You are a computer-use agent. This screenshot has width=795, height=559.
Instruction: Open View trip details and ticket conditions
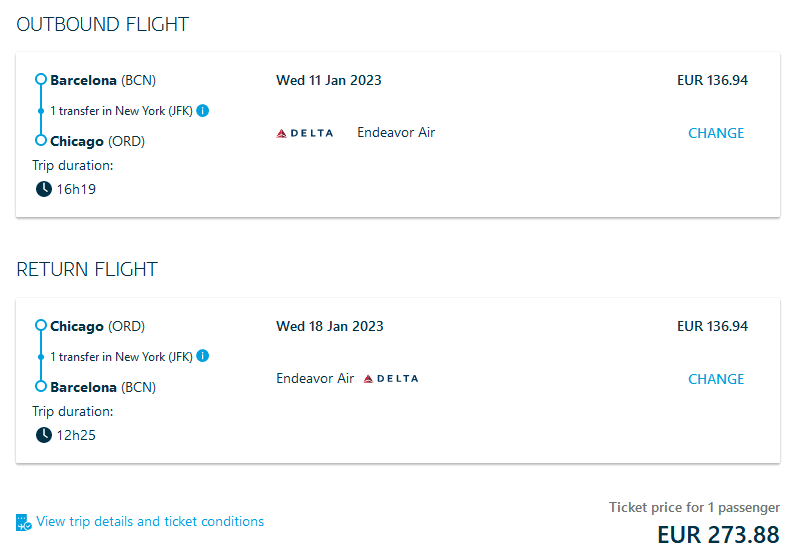pyautogui.click(x=150, y=521)
